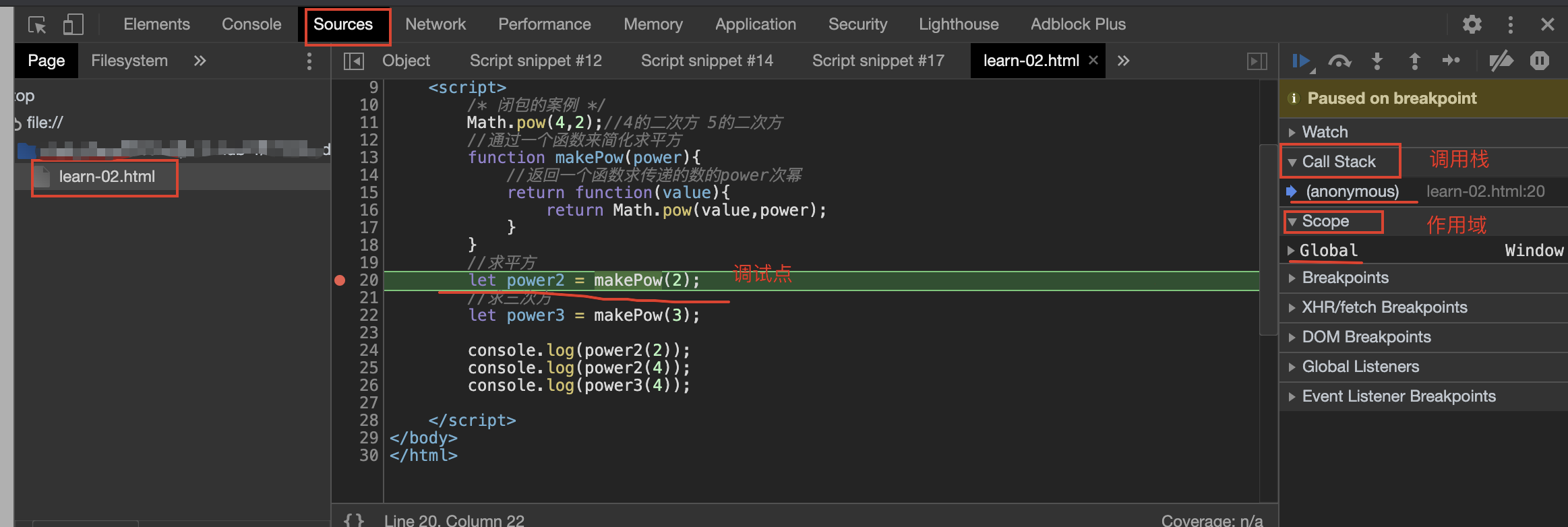The width and height of the screenshot is (1568, 527).
Task: Click the 'Line 20, Column 22' status text
Action: pos(454,520)
